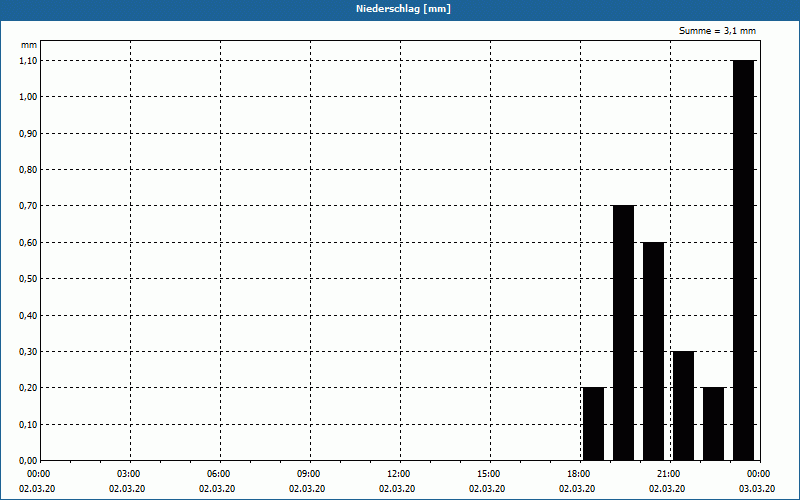Select the tallest 1,10 mm precipitation bar

[743, 260]
